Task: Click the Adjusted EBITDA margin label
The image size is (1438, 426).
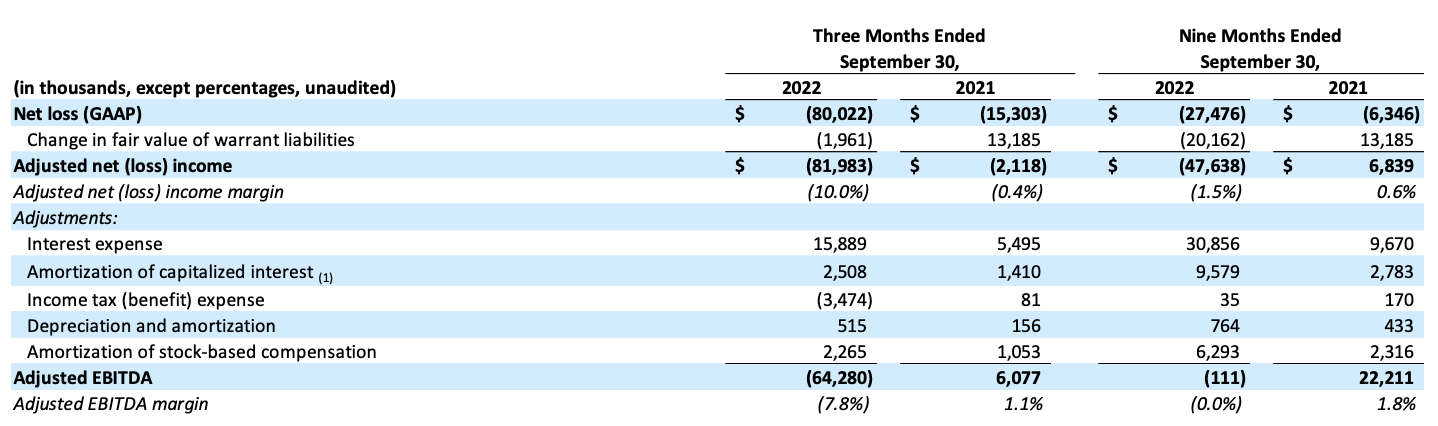Action: click(x=110, y=404)
